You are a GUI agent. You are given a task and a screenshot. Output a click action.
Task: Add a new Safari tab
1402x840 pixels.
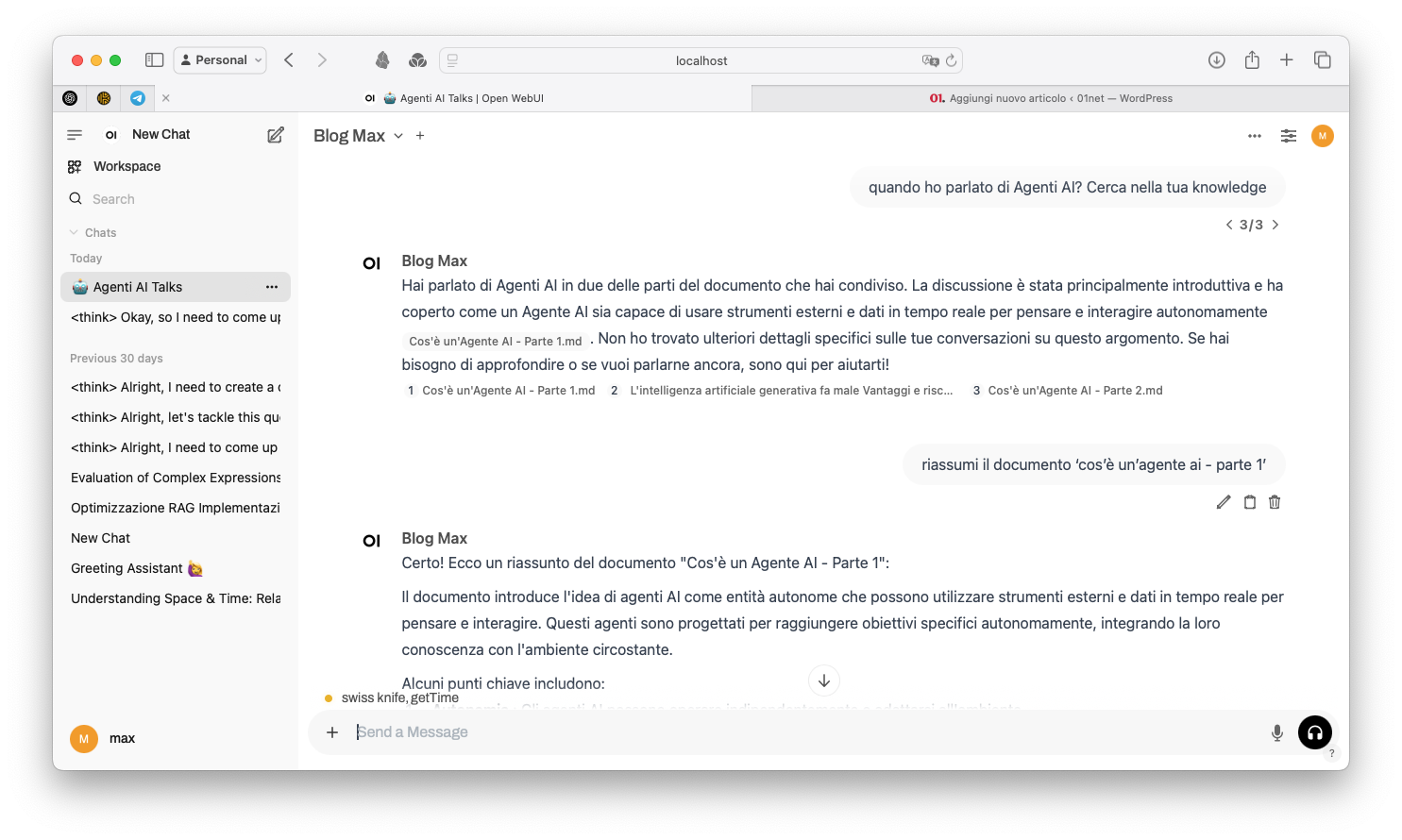(1287, 60)
